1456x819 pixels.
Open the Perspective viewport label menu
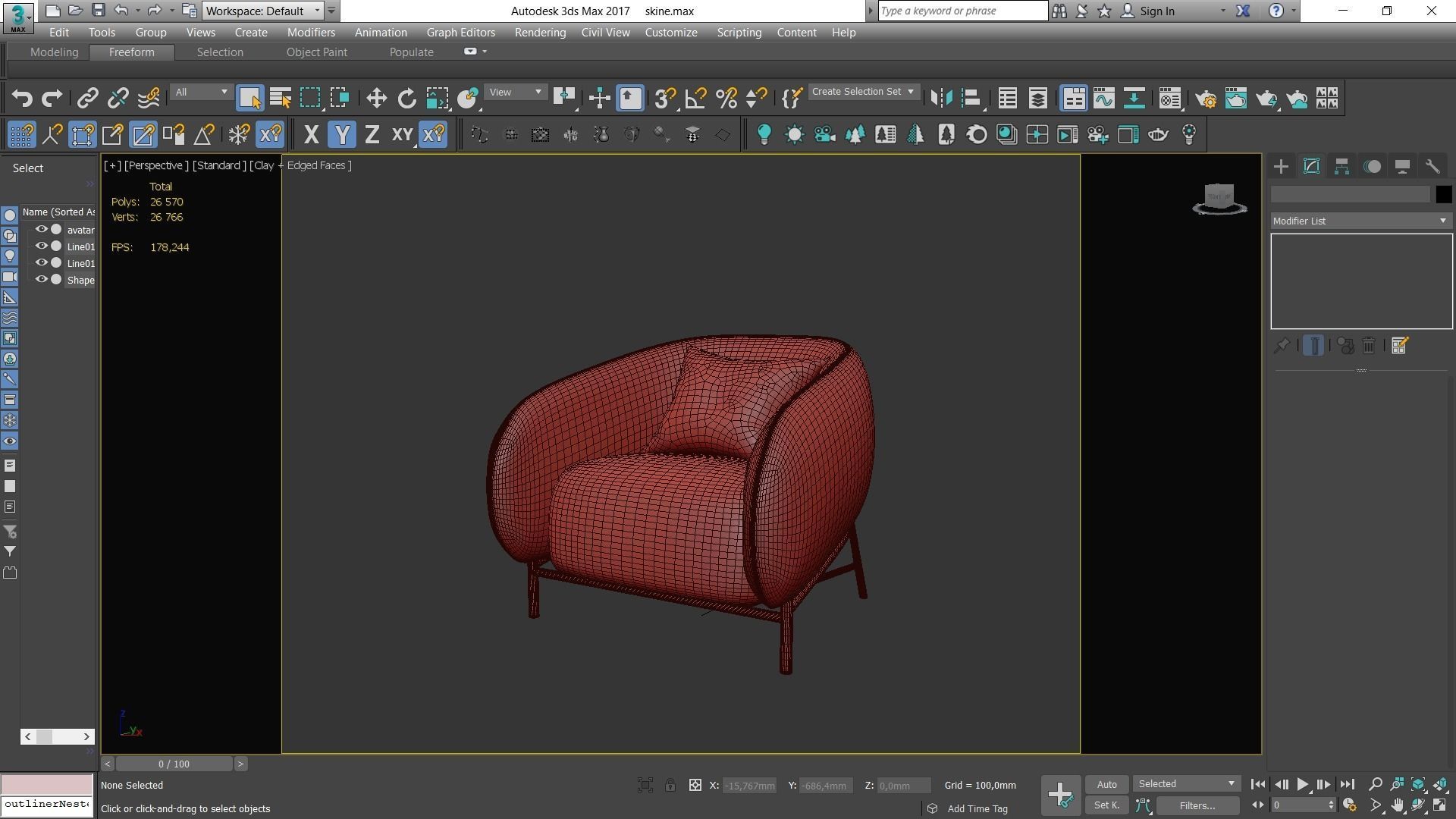pos(156,165)
